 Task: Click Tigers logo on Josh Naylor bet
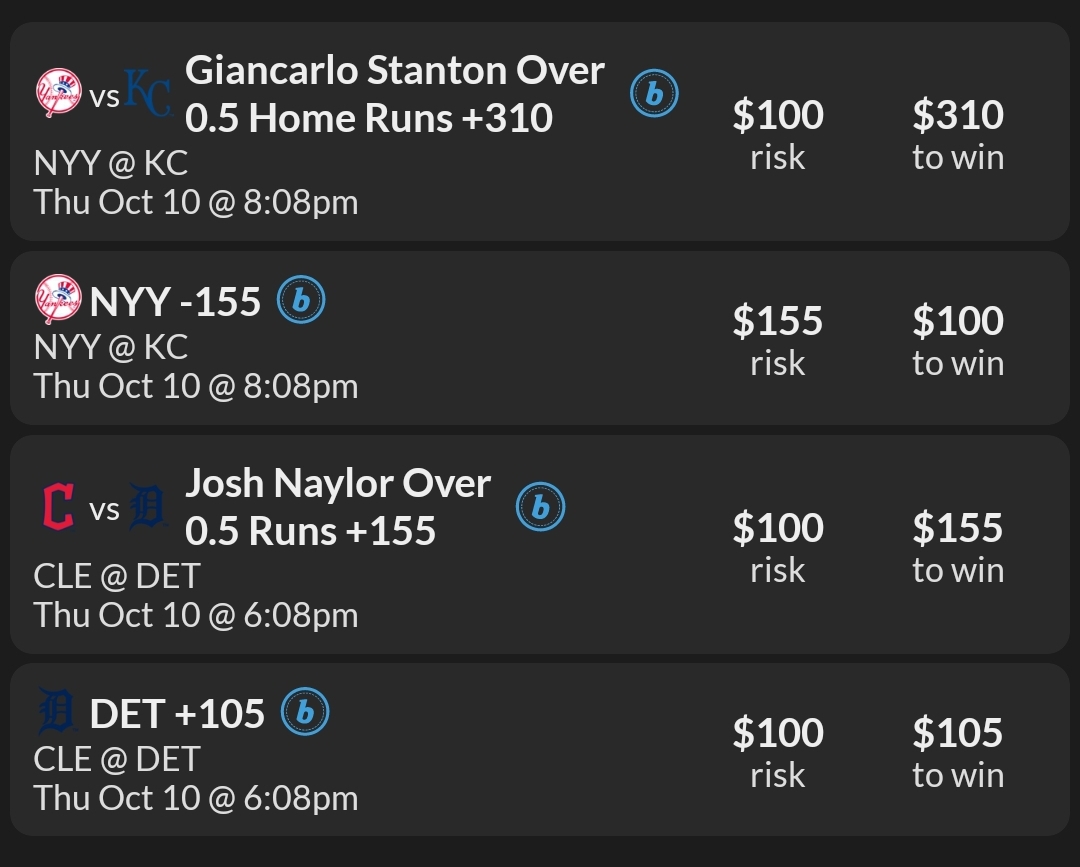[147, 507]
